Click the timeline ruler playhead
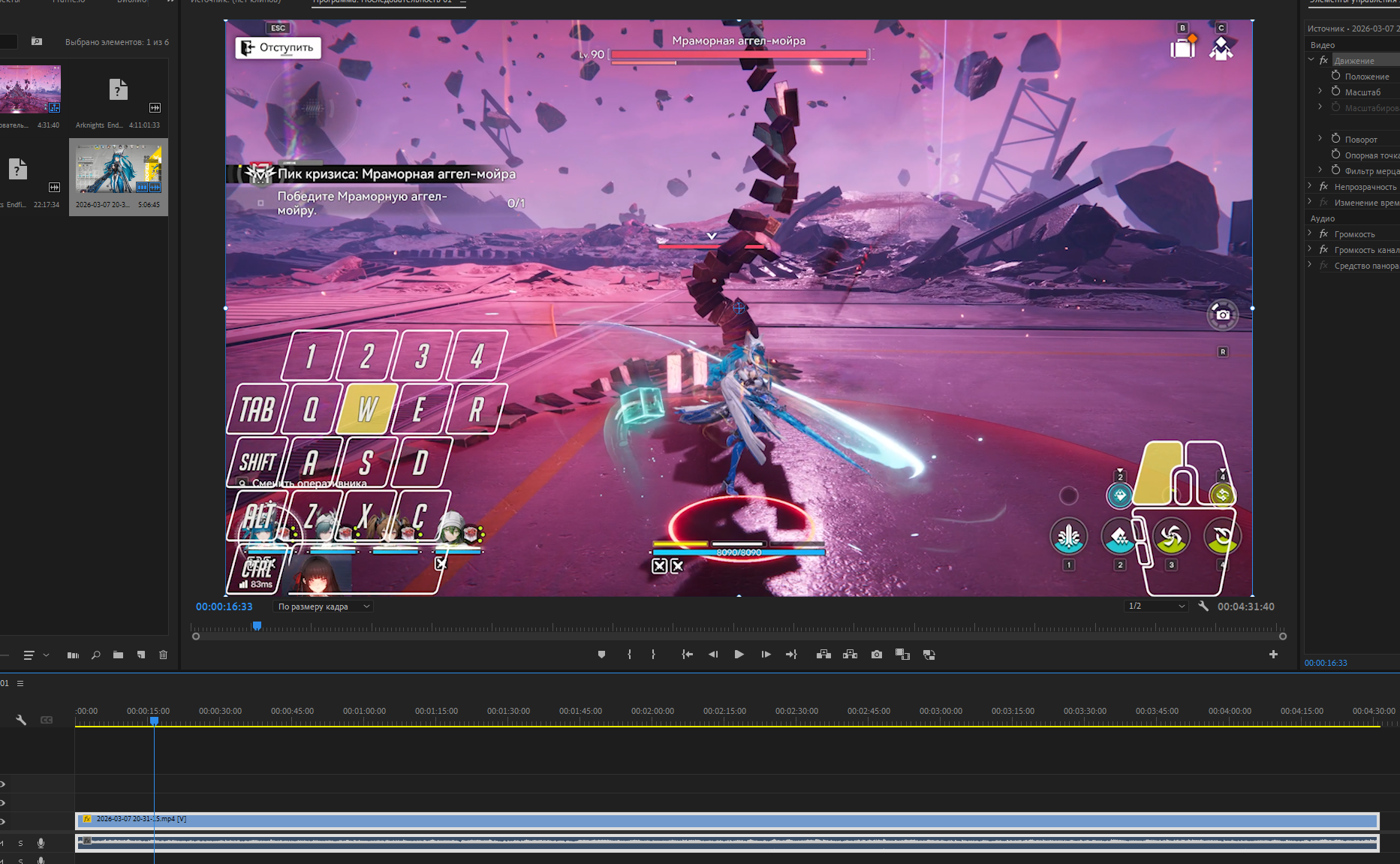 click(x=154, y=721)
